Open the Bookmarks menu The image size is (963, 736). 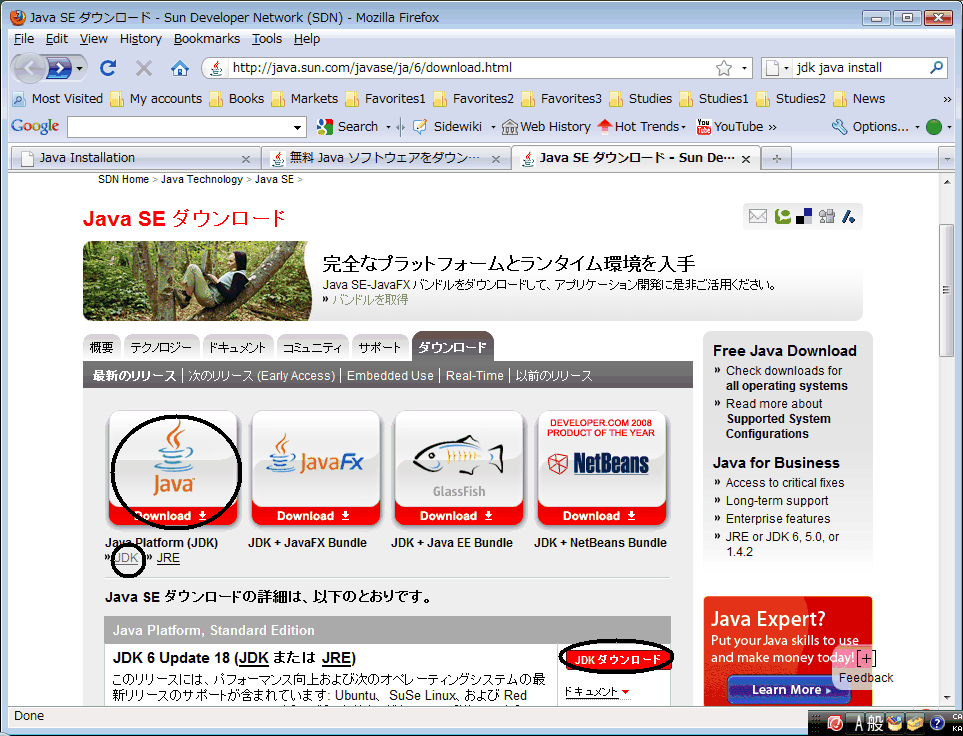pos(206,39)
